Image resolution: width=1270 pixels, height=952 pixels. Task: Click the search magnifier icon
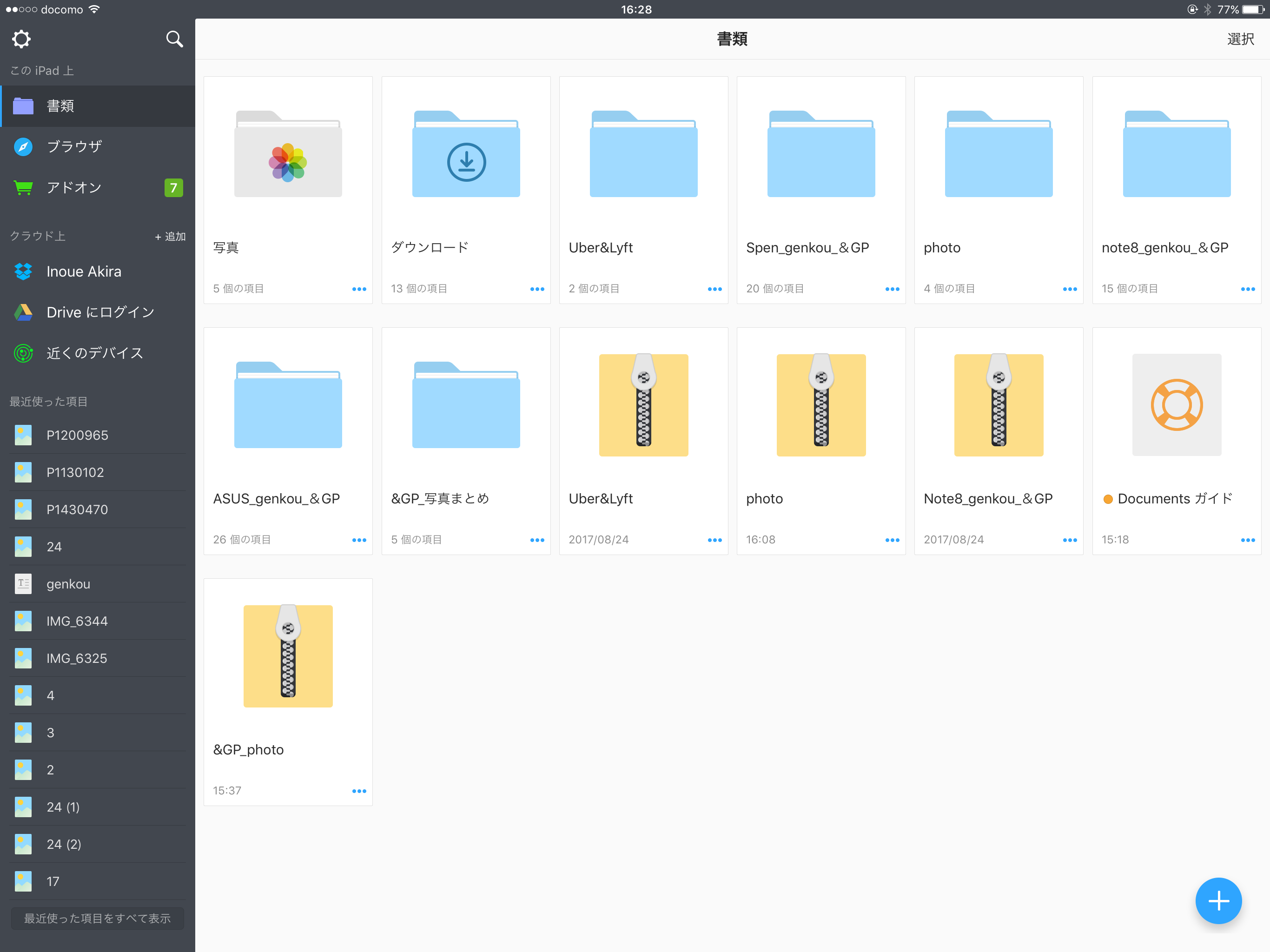174,39
